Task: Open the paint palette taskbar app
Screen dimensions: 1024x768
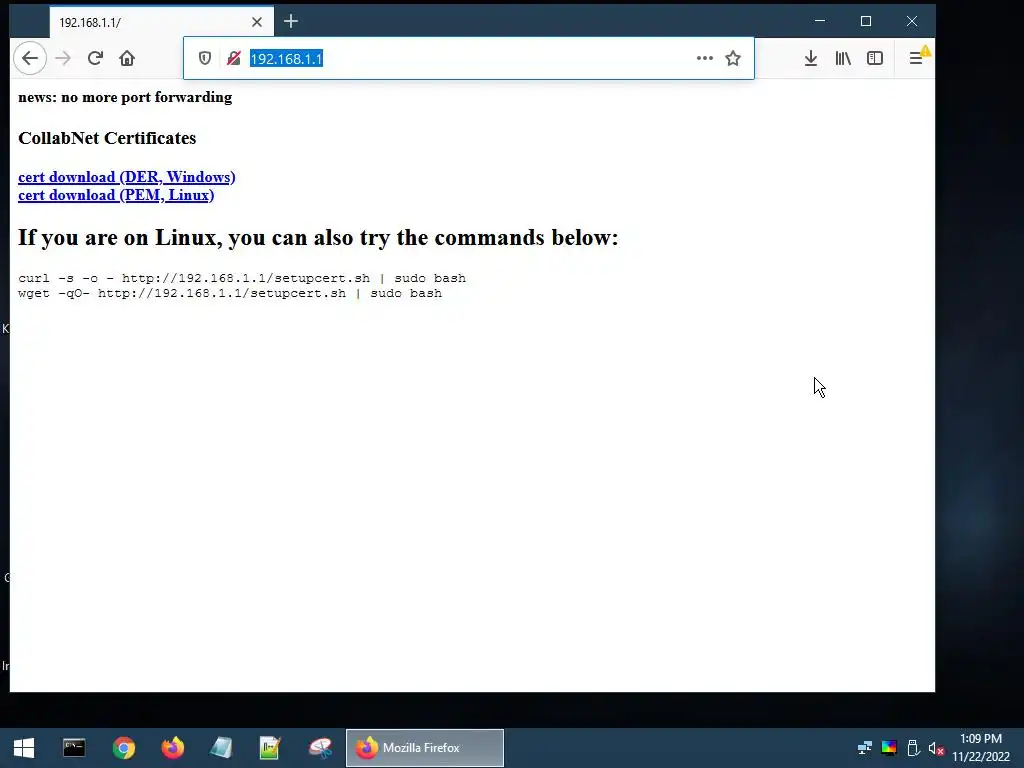Action: click(320, 748)
